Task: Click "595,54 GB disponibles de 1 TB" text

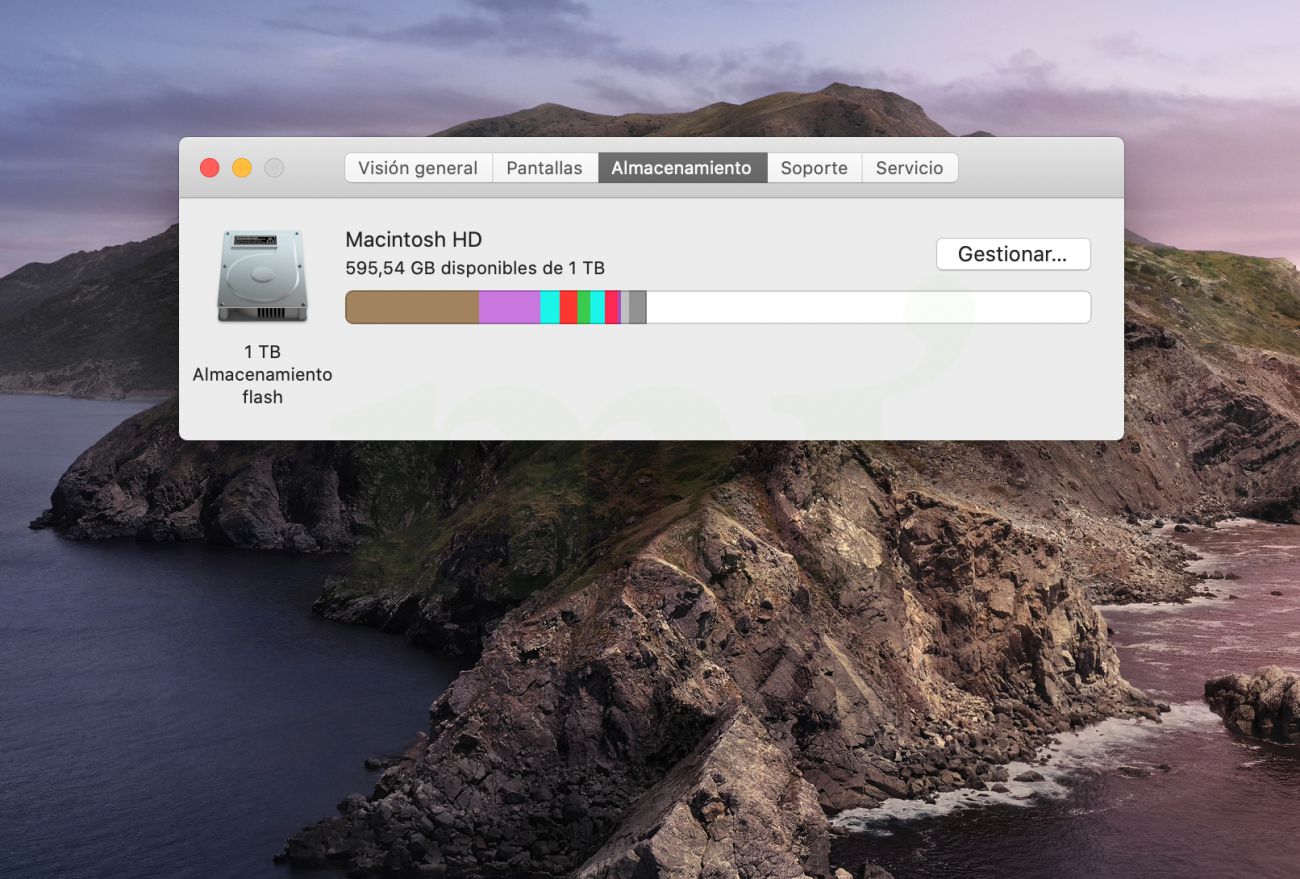Action: [475, 268]
